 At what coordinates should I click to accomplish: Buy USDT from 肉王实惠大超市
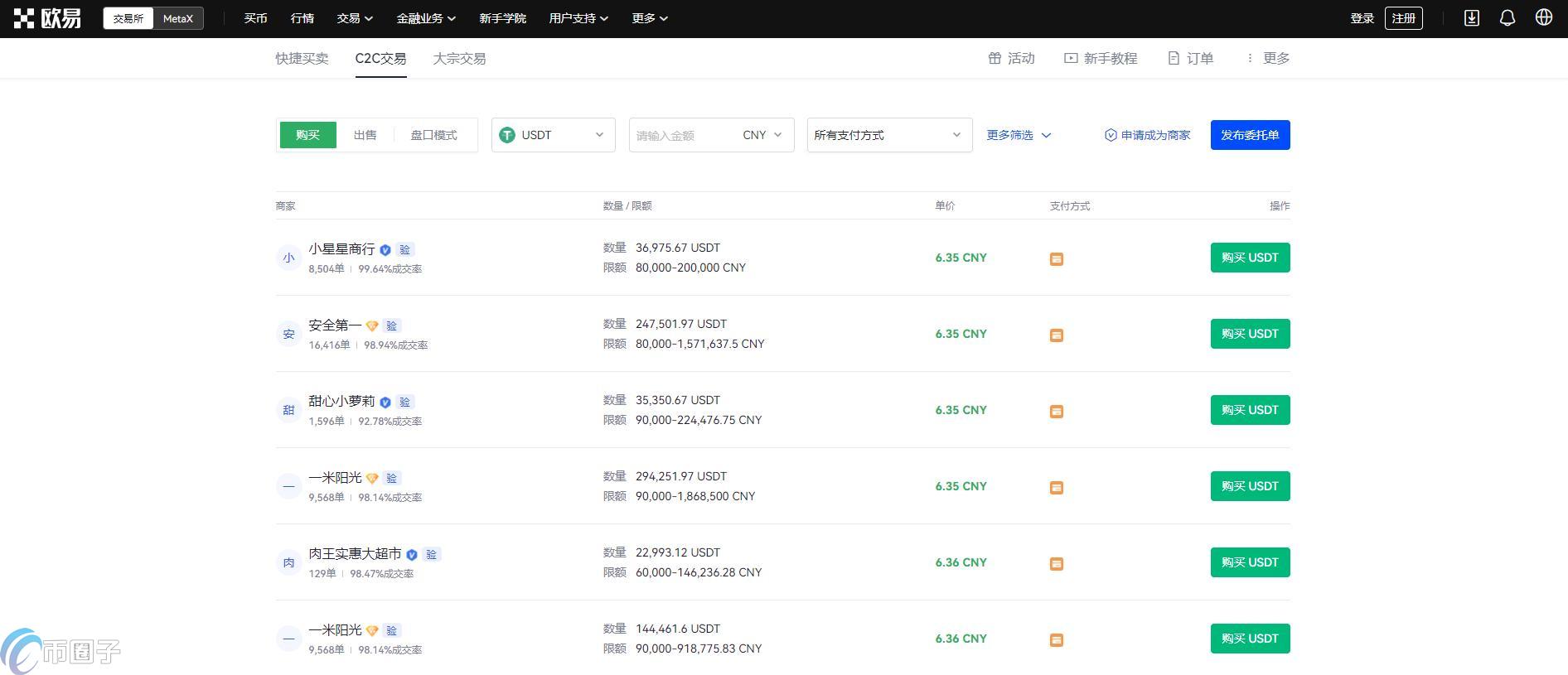1251,562
